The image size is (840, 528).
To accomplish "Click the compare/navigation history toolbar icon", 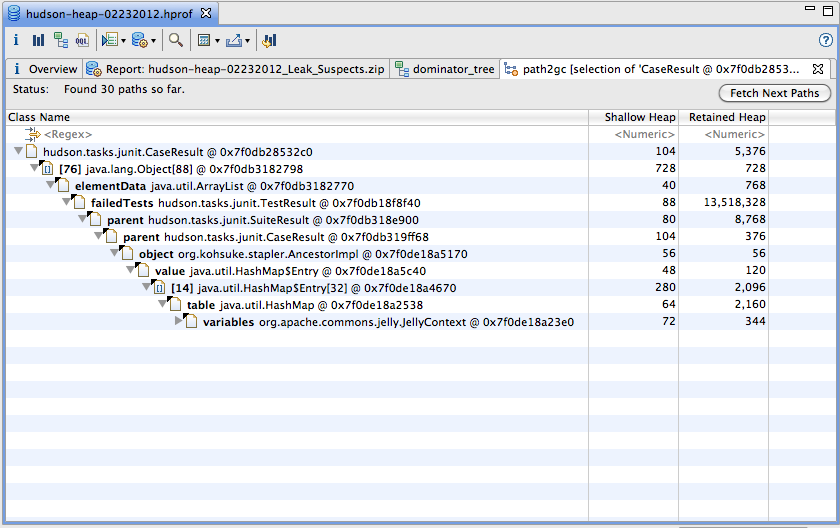I will pos(269,41).
